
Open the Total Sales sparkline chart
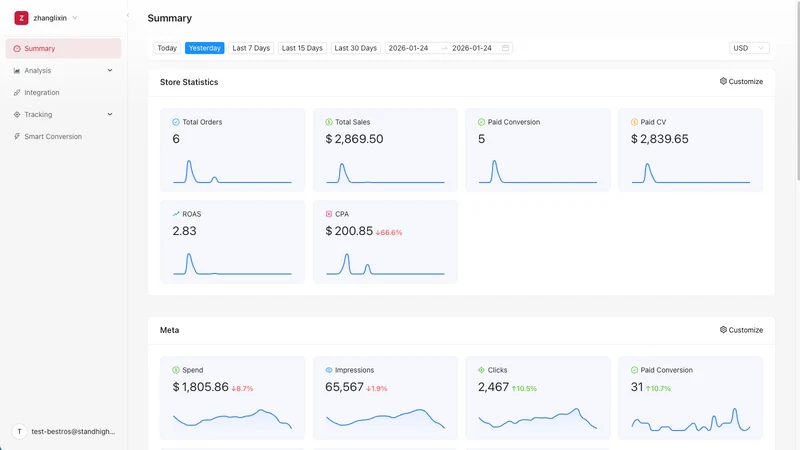point(385,173)
